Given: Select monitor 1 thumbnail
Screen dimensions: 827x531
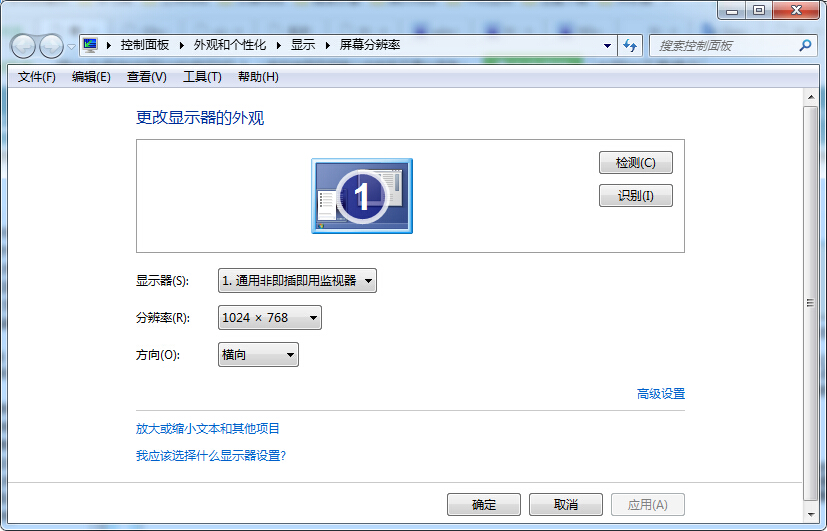Looking at the screenshot, I should [362, 196].
